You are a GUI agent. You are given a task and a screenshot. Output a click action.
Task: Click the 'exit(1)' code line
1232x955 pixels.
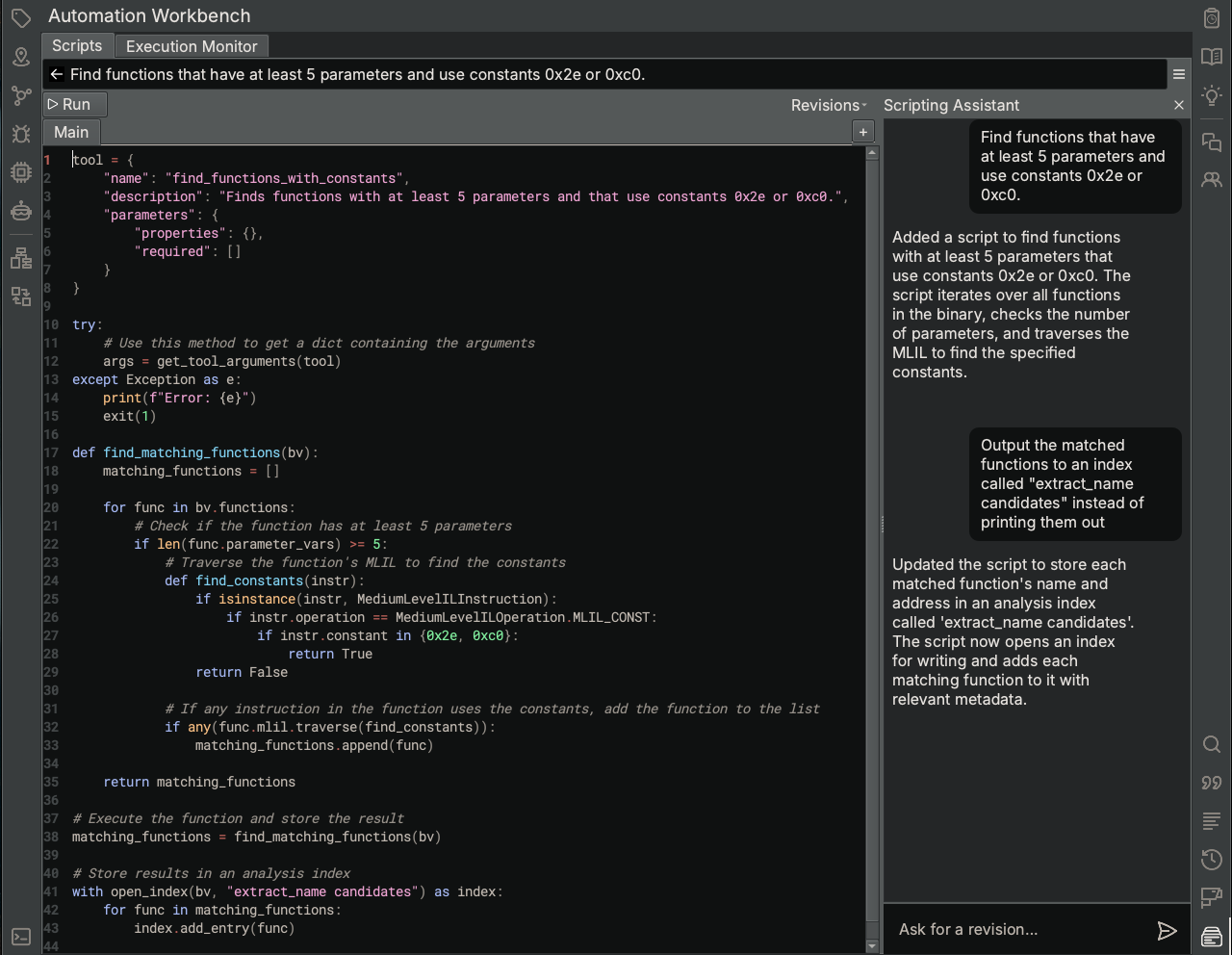click(130, 416)
